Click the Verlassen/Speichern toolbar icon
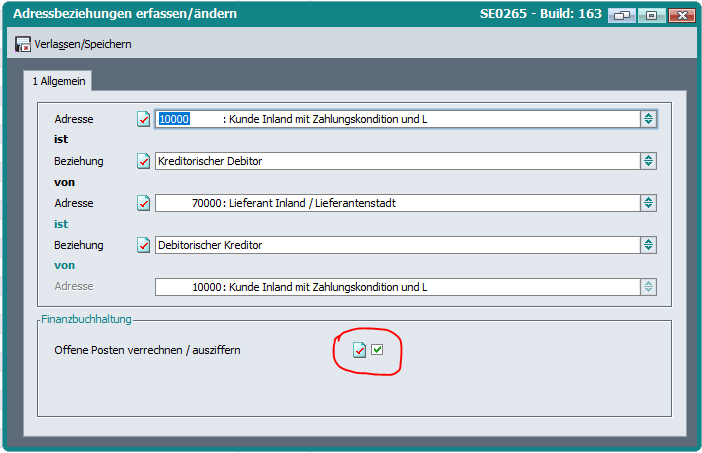The width and height of the screenshot is (702, 453). (22, 44)
